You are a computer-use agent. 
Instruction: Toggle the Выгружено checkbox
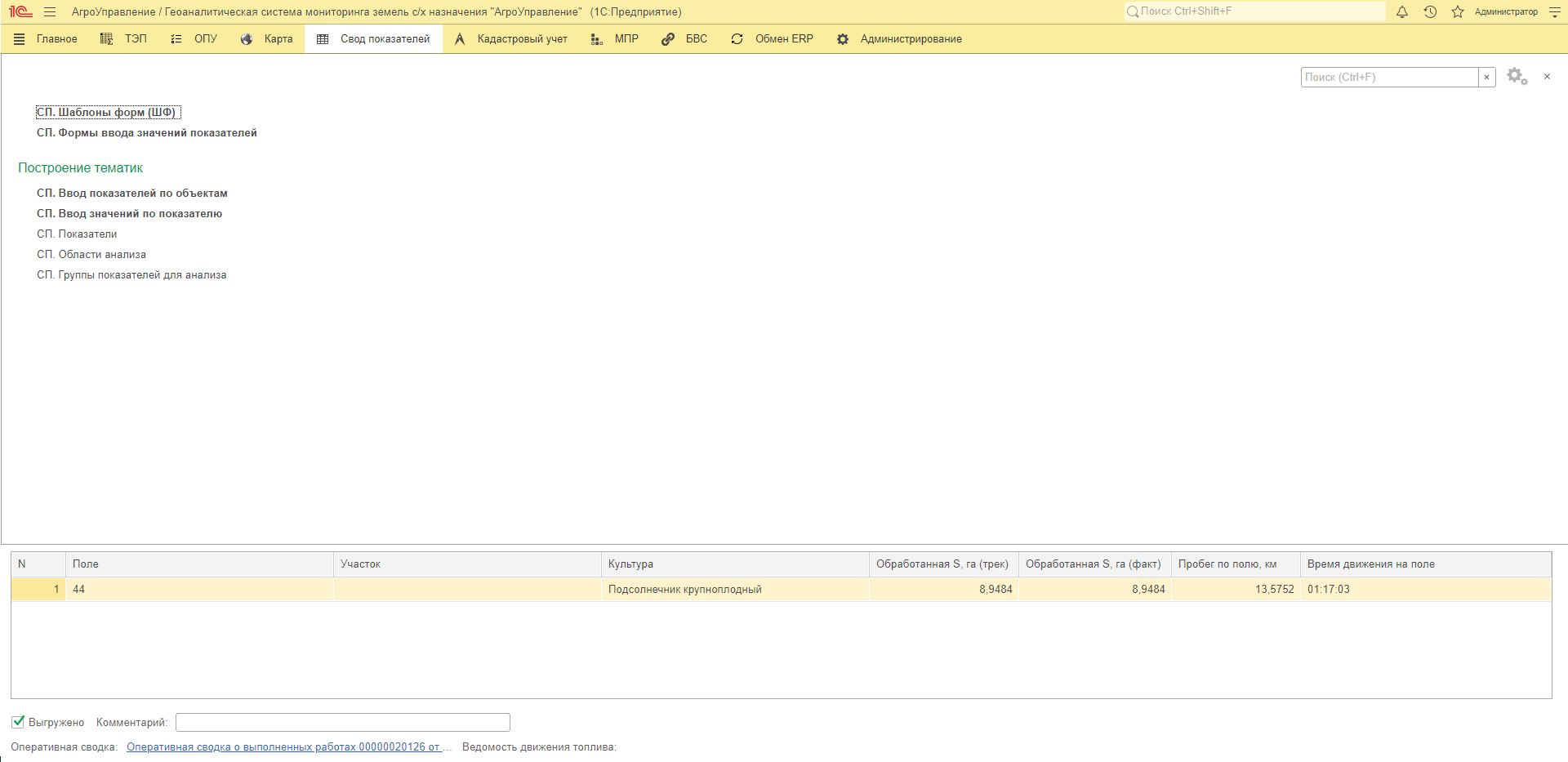click(18, 722)
